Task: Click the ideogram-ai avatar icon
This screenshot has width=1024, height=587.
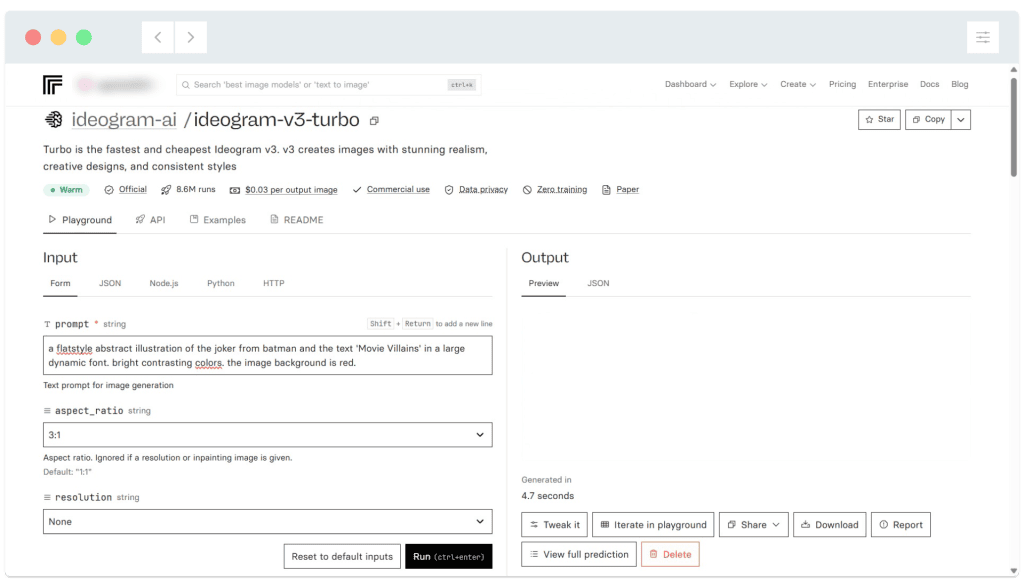Action: pos(54,119)
